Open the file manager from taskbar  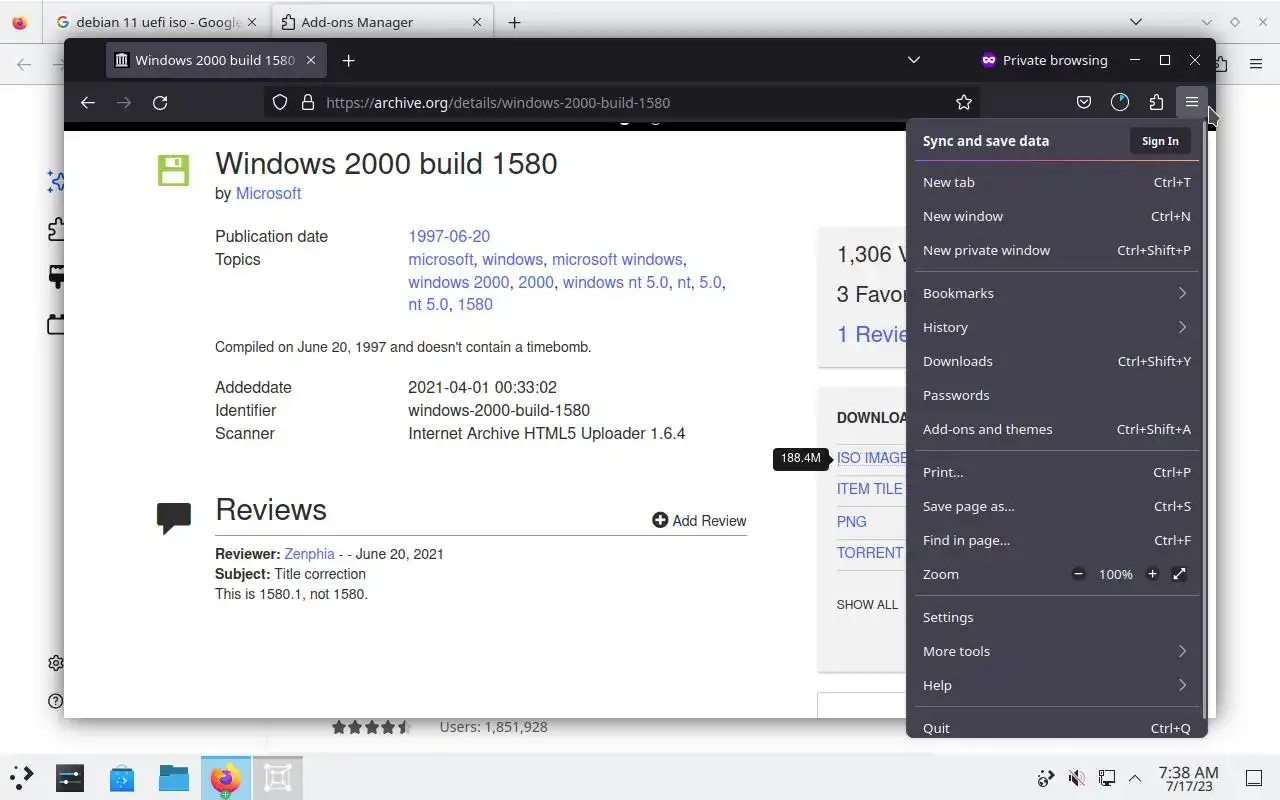click(x=174, y=777)
